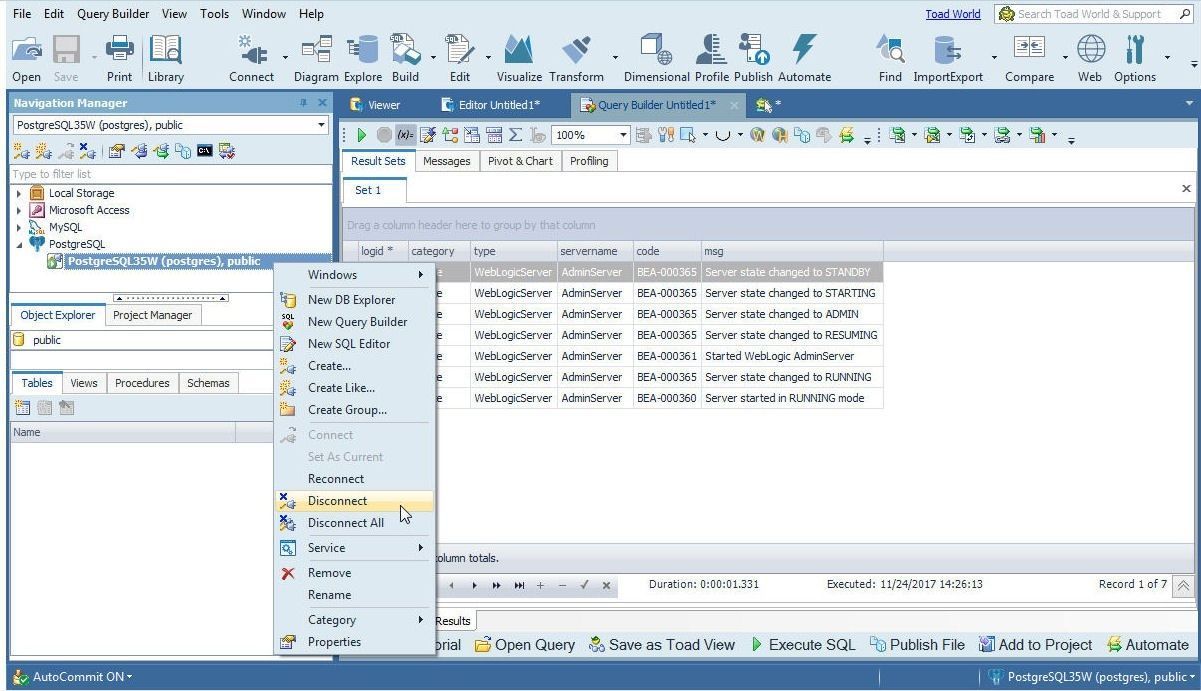
Task: Open the ImportExport tool
Action: [x=948, y=58]
